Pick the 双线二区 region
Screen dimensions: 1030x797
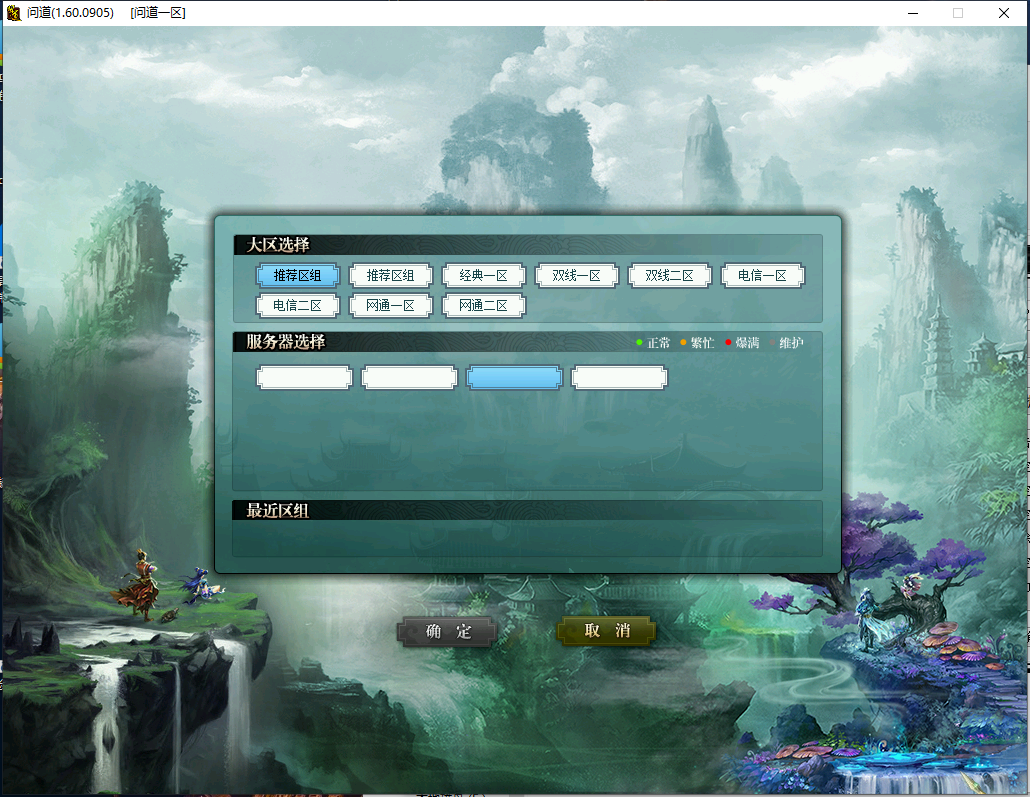click(669, 275)
